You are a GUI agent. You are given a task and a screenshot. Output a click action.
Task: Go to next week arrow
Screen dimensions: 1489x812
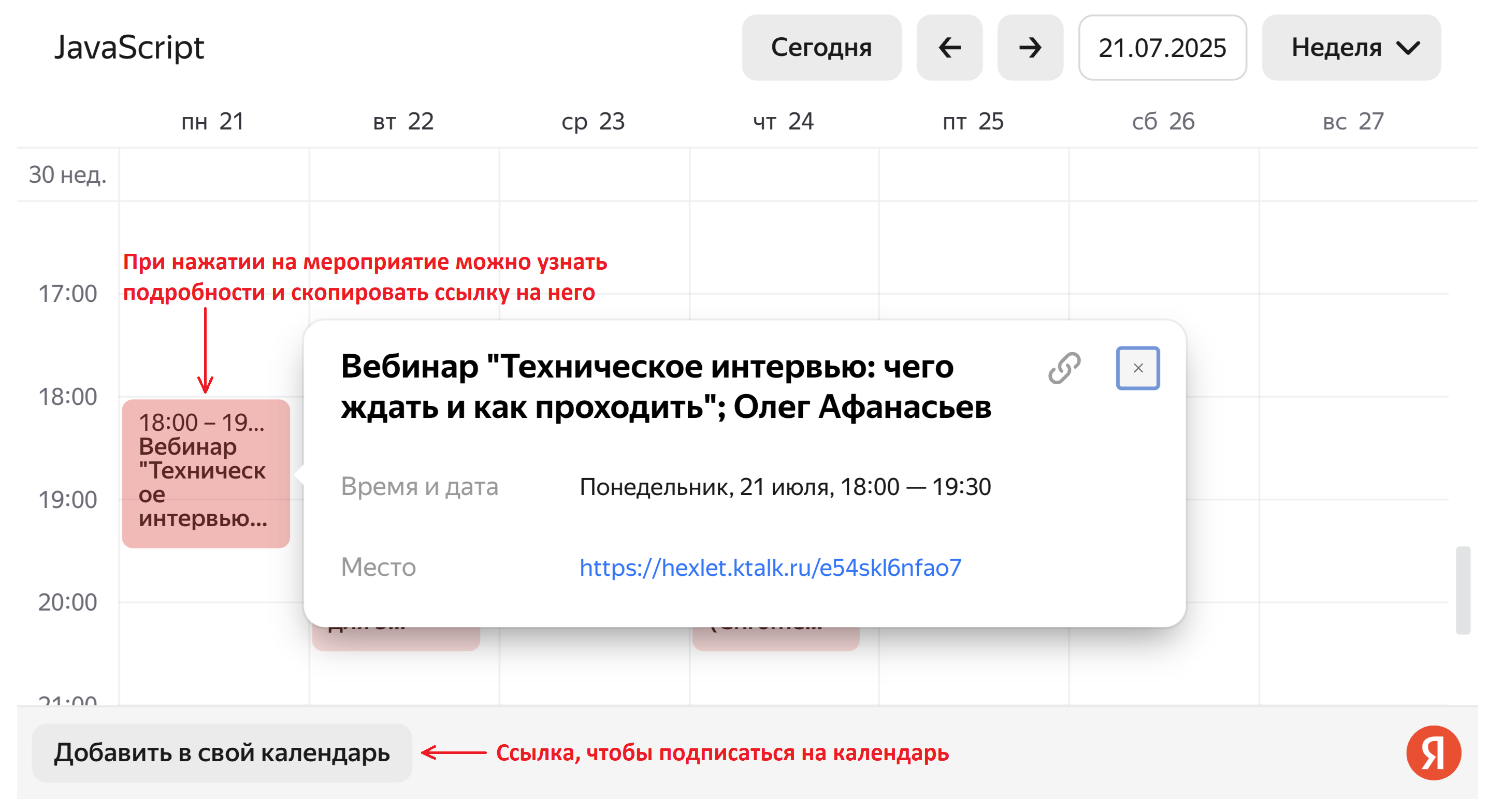pos(1030,48)
